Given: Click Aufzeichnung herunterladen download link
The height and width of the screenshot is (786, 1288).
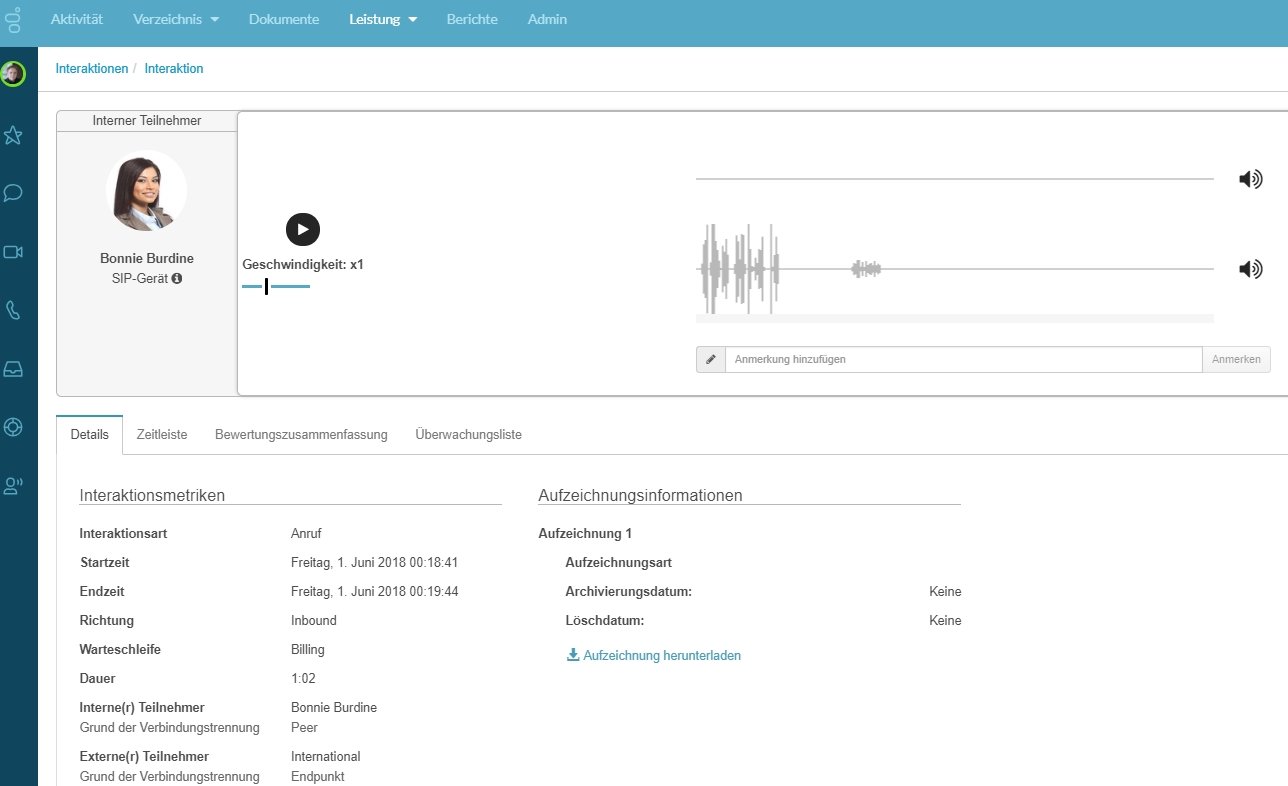Looking at the screenshot, I should coord(654,656).
